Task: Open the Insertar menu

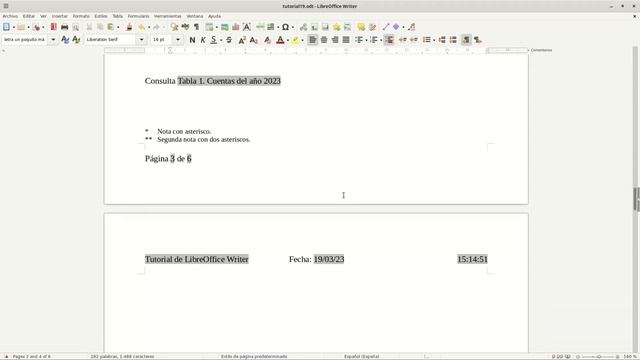Action: [x=60, y=16]
